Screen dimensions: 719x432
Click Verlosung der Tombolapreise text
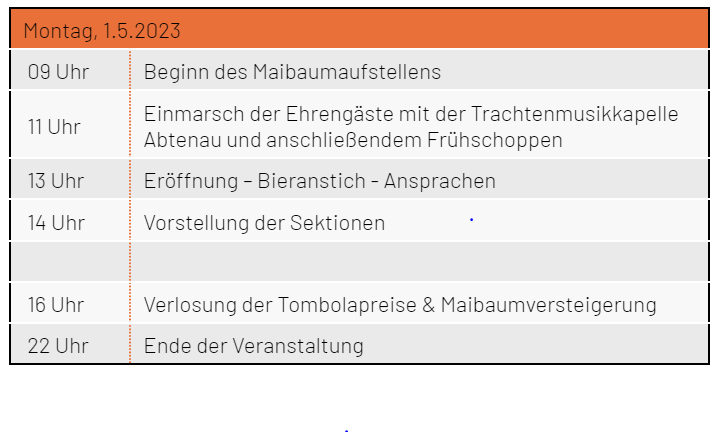click(280, 305)
